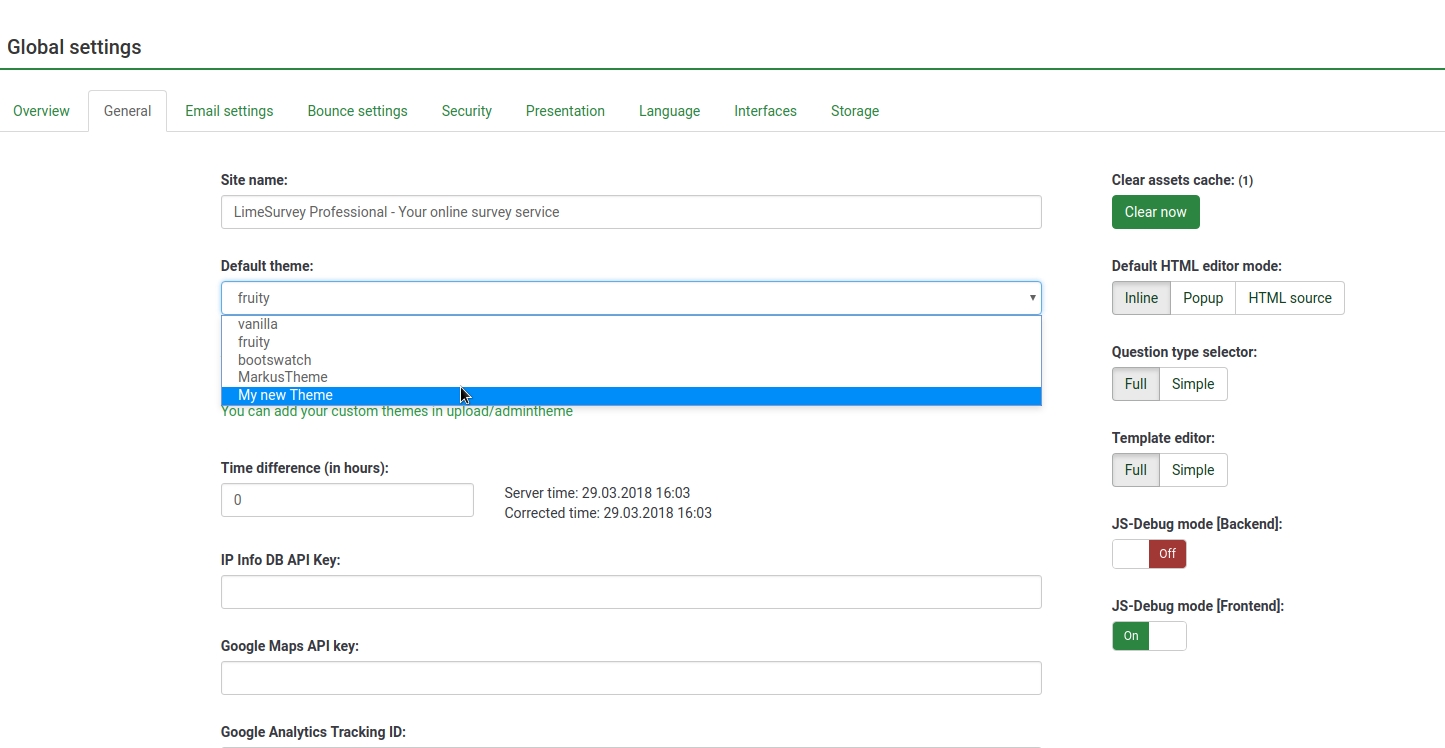Set HTML editor mode to HTML source

tap(1289, 298)
